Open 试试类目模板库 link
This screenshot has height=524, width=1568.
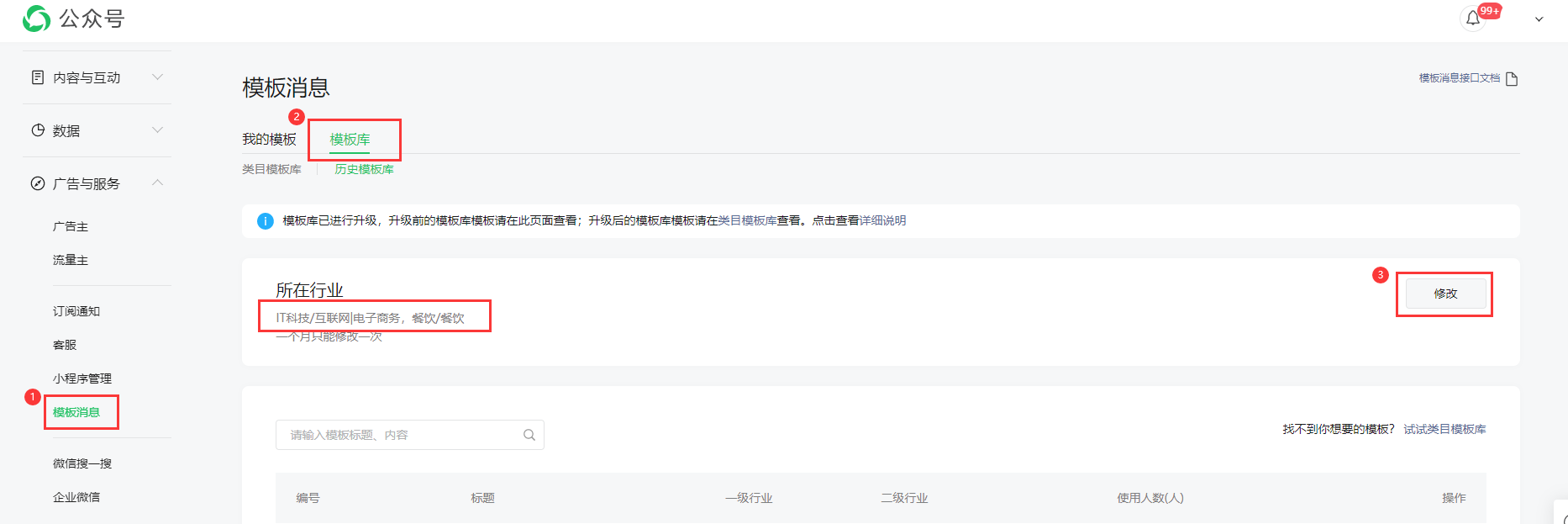pos(1444,429)
